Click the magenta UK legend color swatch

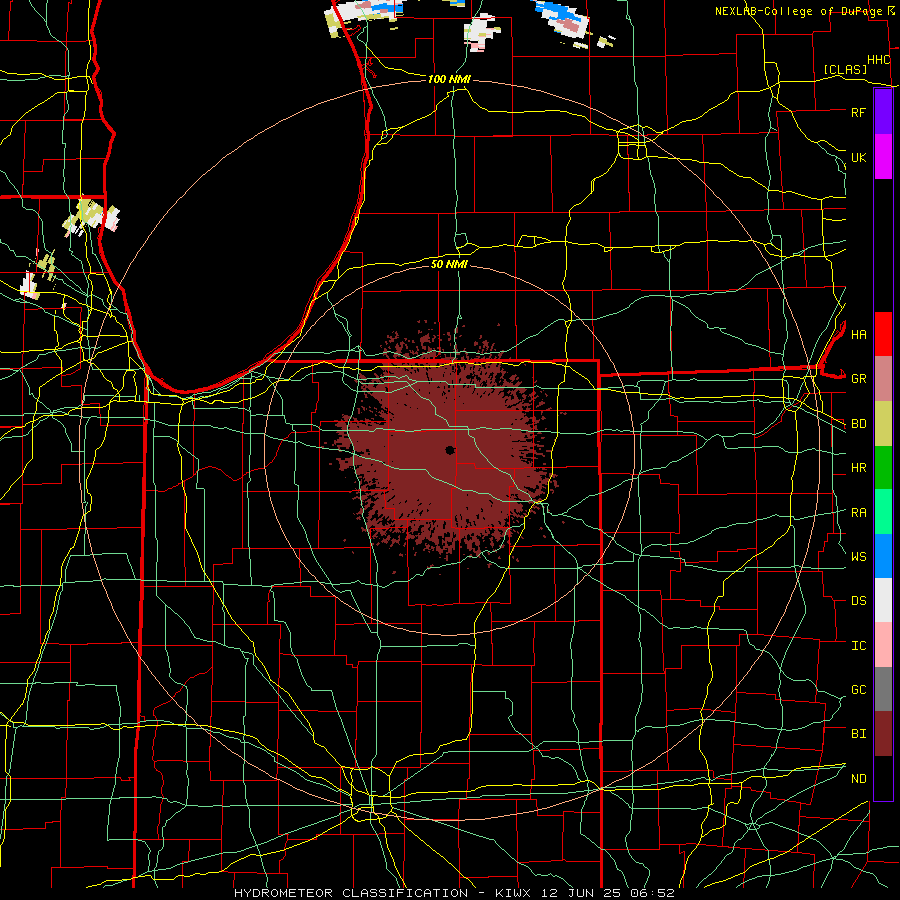(x=883, y=157)
